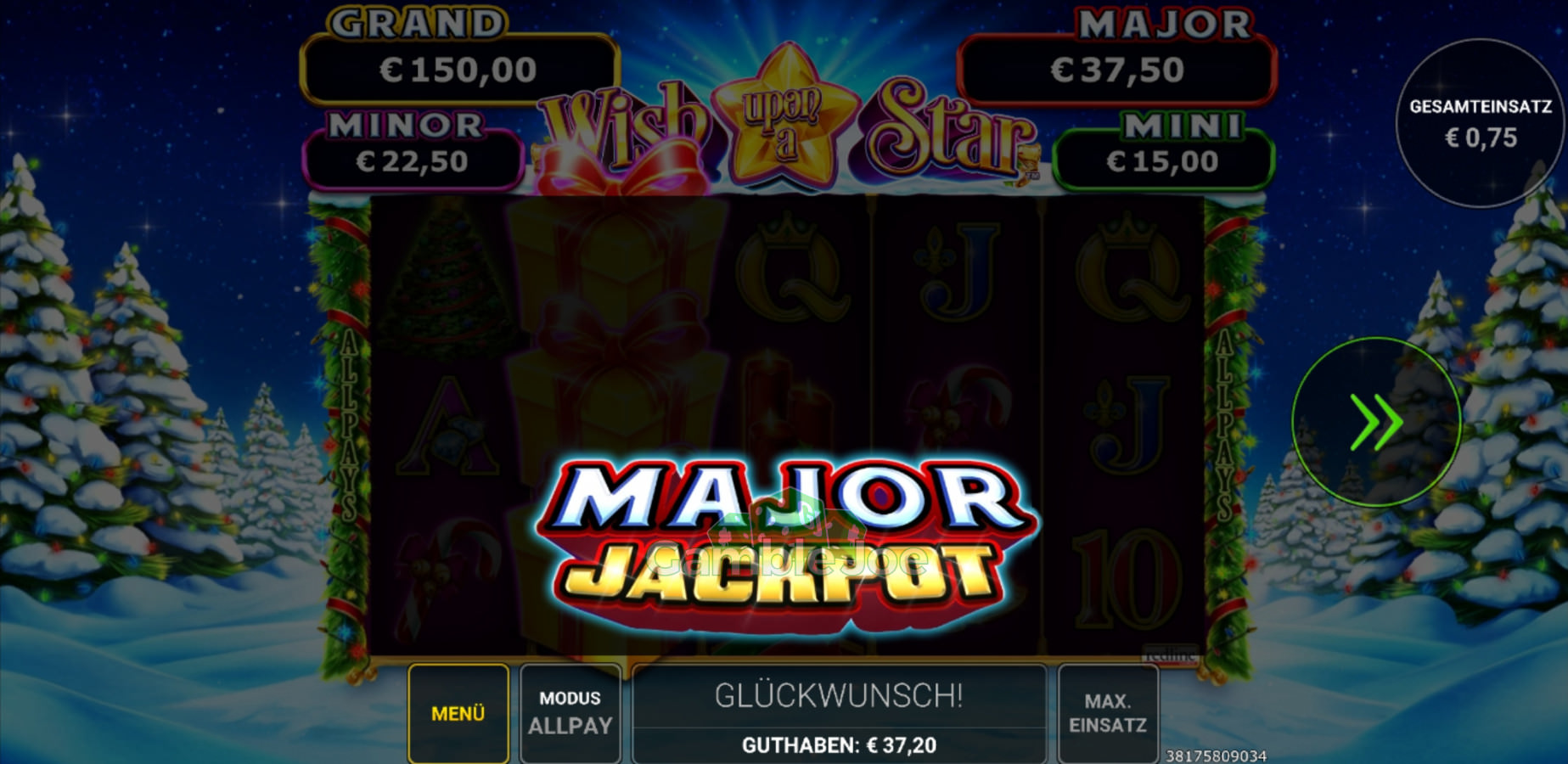Click the GRAND jackpot value display
The width and height of the screenshot is (1568, 764).
pyautogui.click(x=459, y=70)
